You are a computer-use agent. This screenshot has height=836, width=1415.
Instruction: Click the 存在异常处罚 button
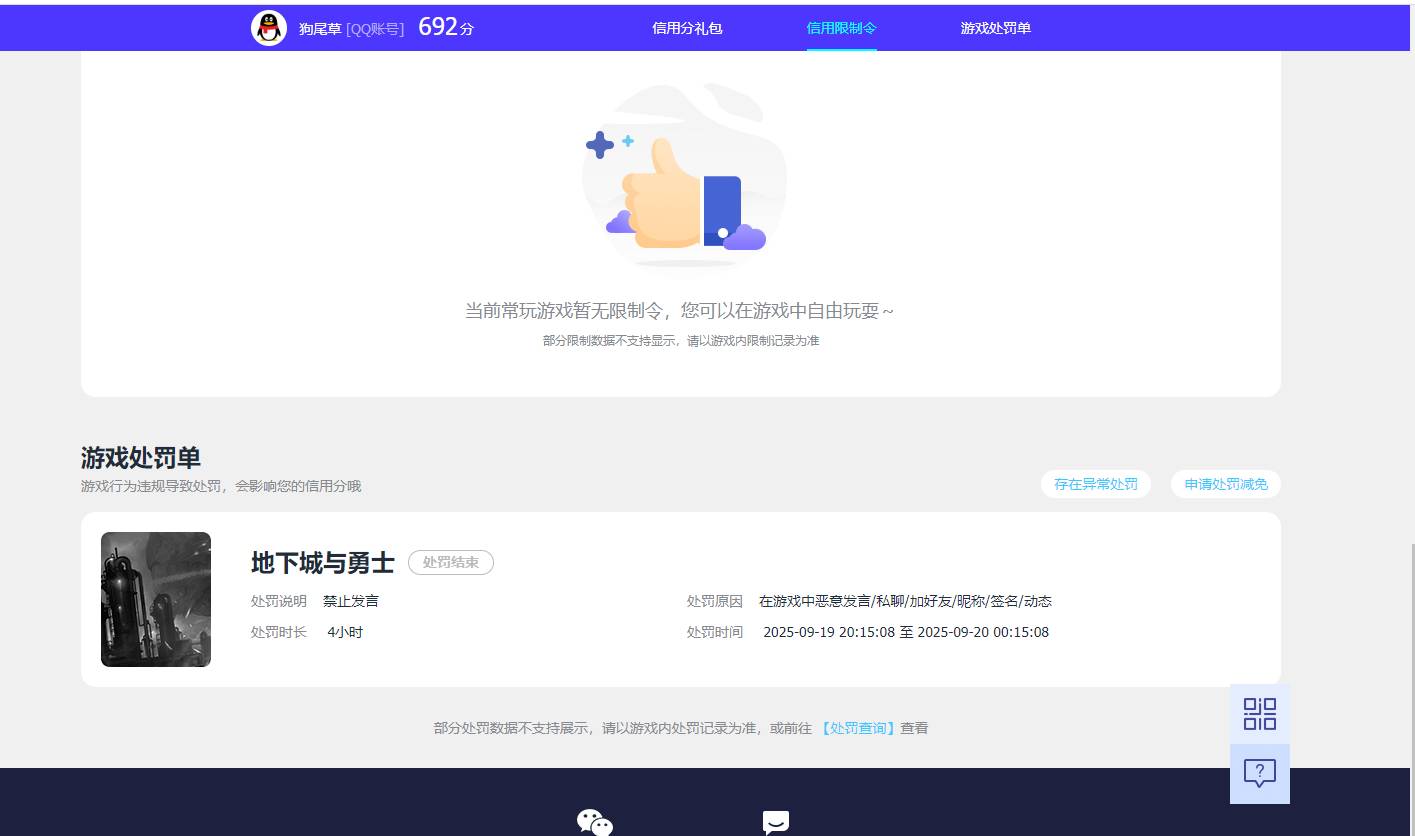pyautogui.click(x=1096, y=484)
